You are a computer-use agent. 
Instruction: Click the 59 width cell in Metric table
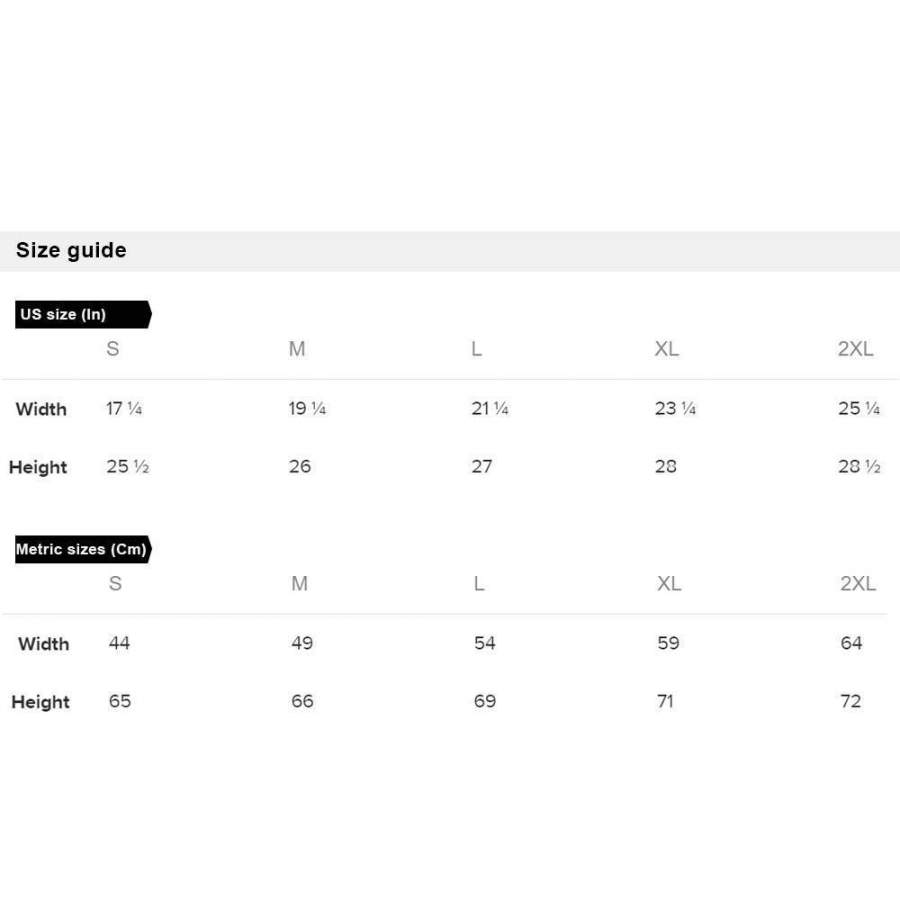point(669,643)
